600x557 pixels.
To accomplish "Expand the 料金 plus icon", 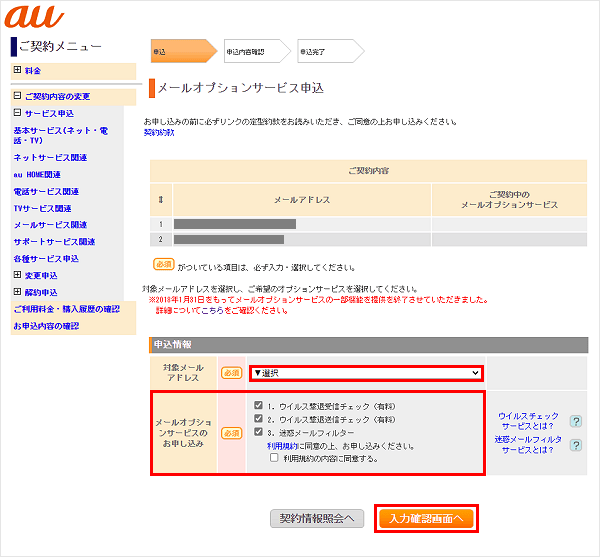I will point(17,71).
